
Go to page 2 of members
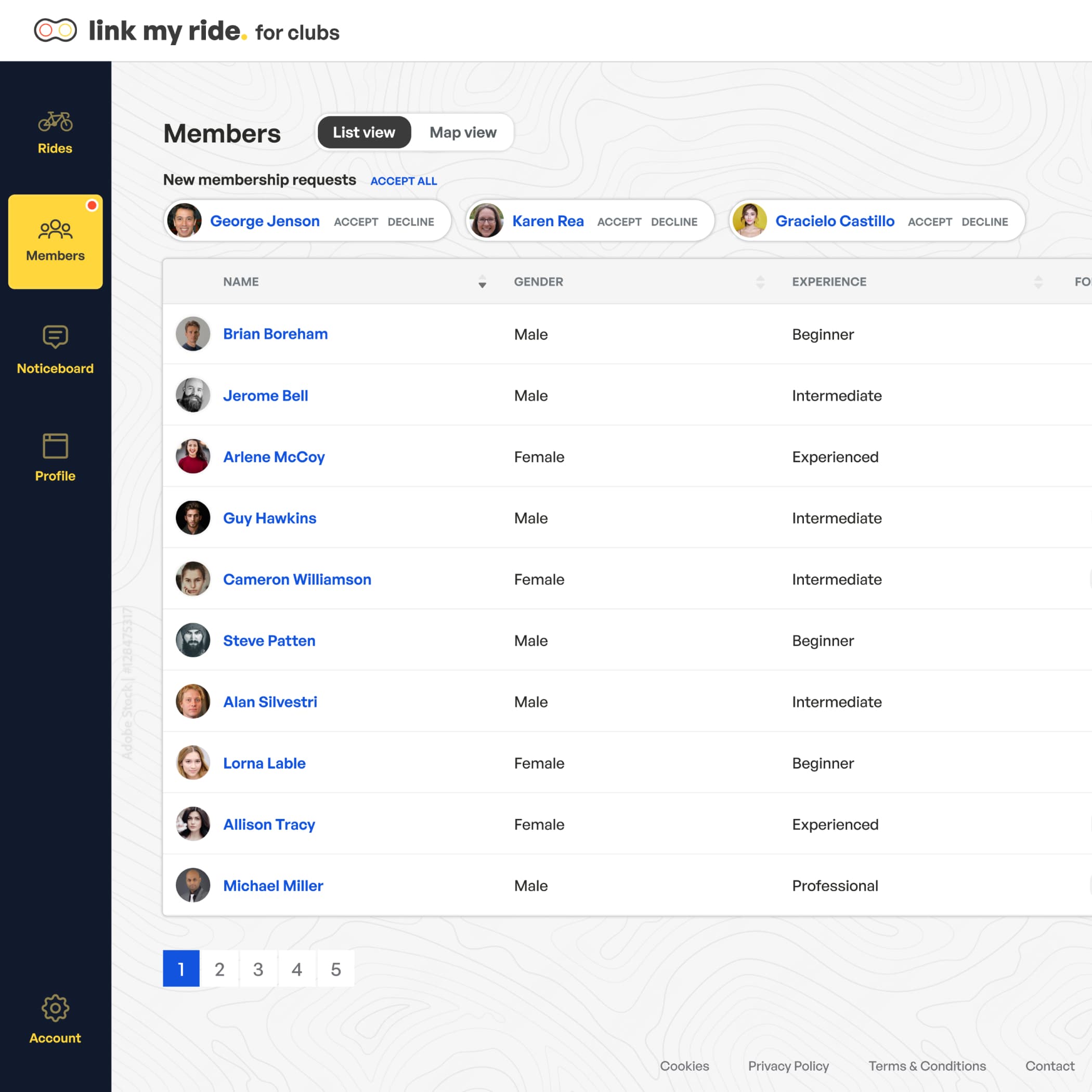(x=220, y=969)
